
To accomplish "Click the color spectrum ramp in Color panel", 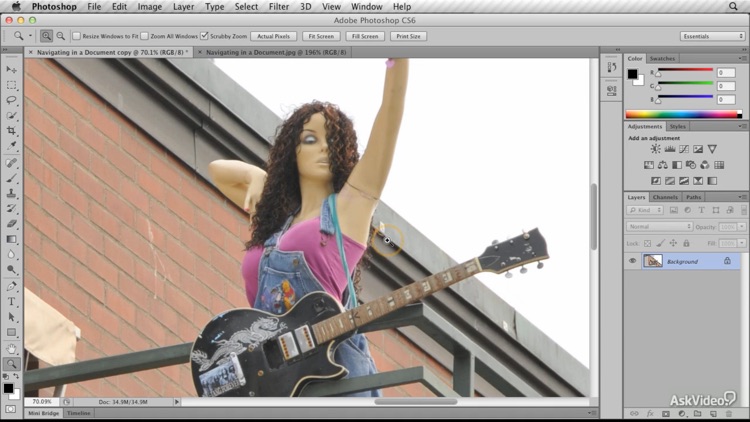I will point(684,115).
